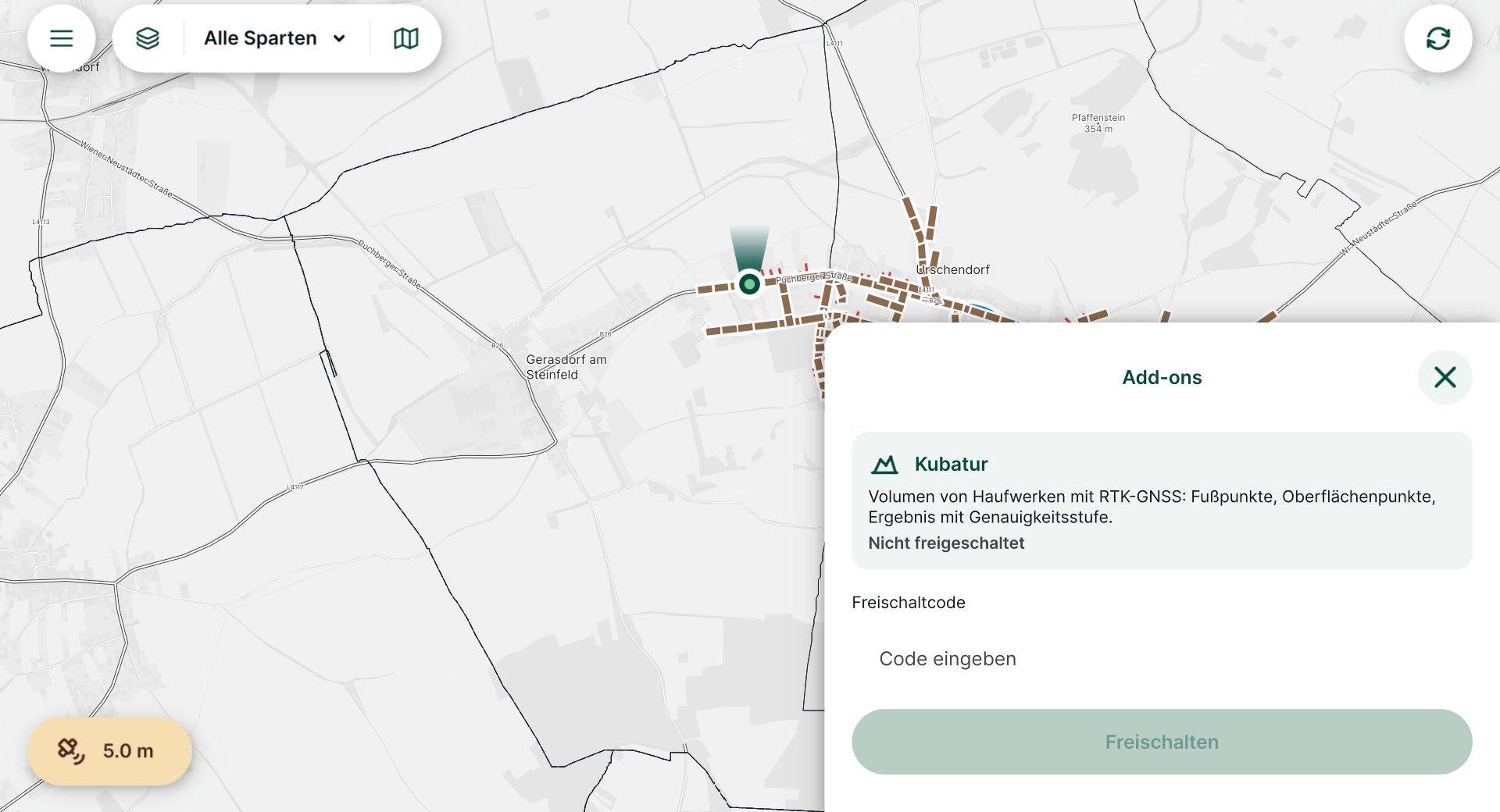Click the Gerasdorf am Steinfeld label

coord(566,367)
